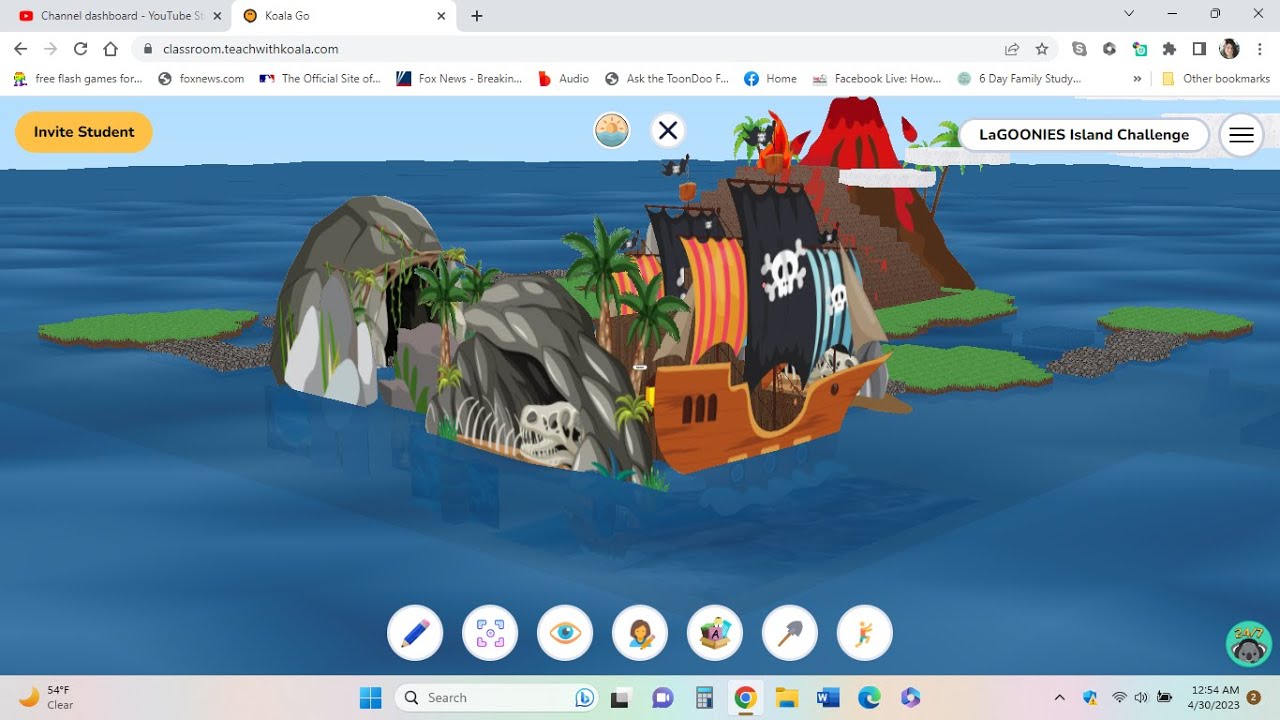
Task: Open Ask the ToonDoo F... bookmark
Action: (x=667, y=79)
